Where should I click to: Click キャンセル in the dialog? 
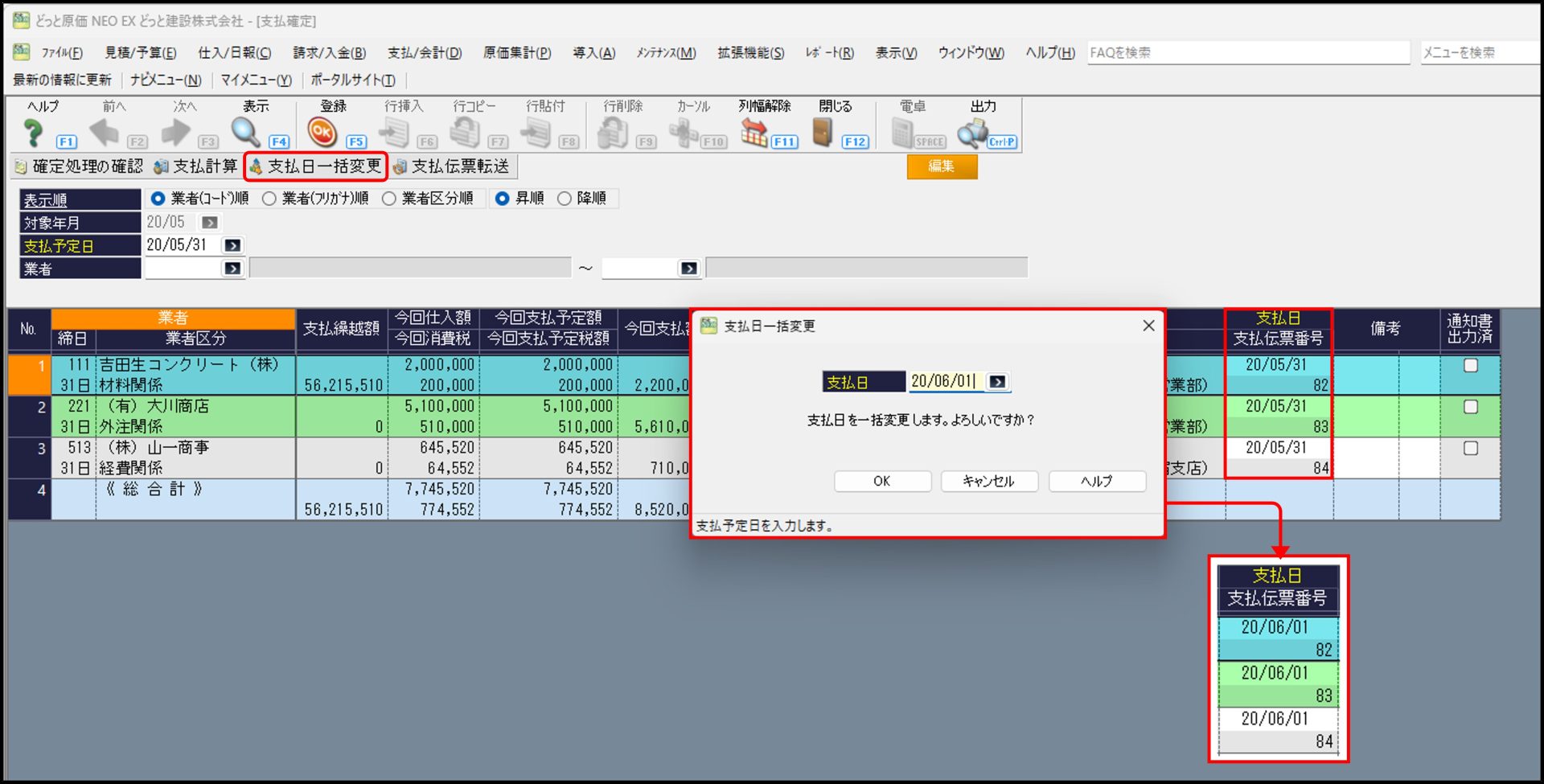point(988,481)
